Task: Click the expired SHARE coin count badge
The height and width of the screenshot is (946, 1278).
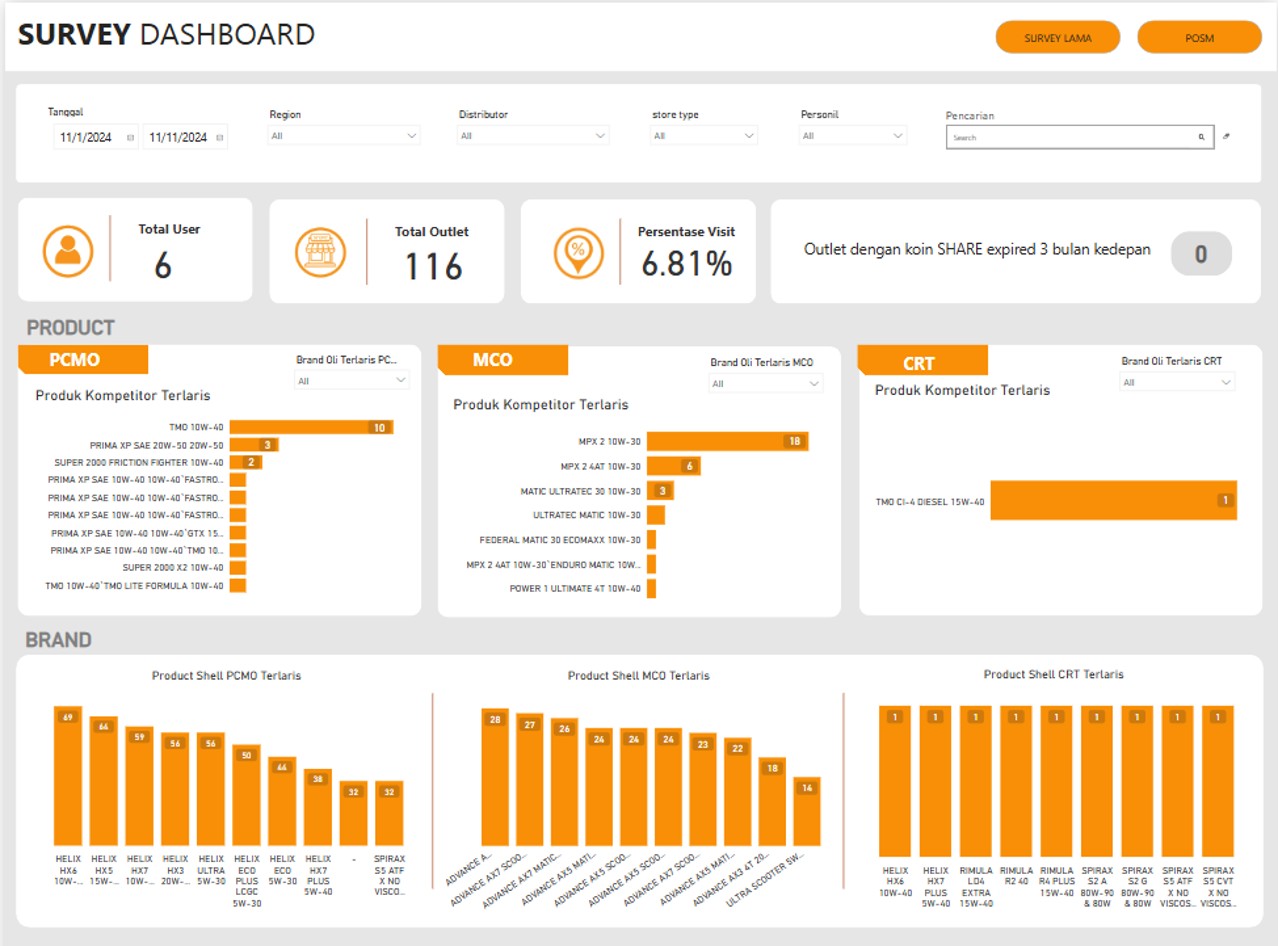Action: point(1200,254)
